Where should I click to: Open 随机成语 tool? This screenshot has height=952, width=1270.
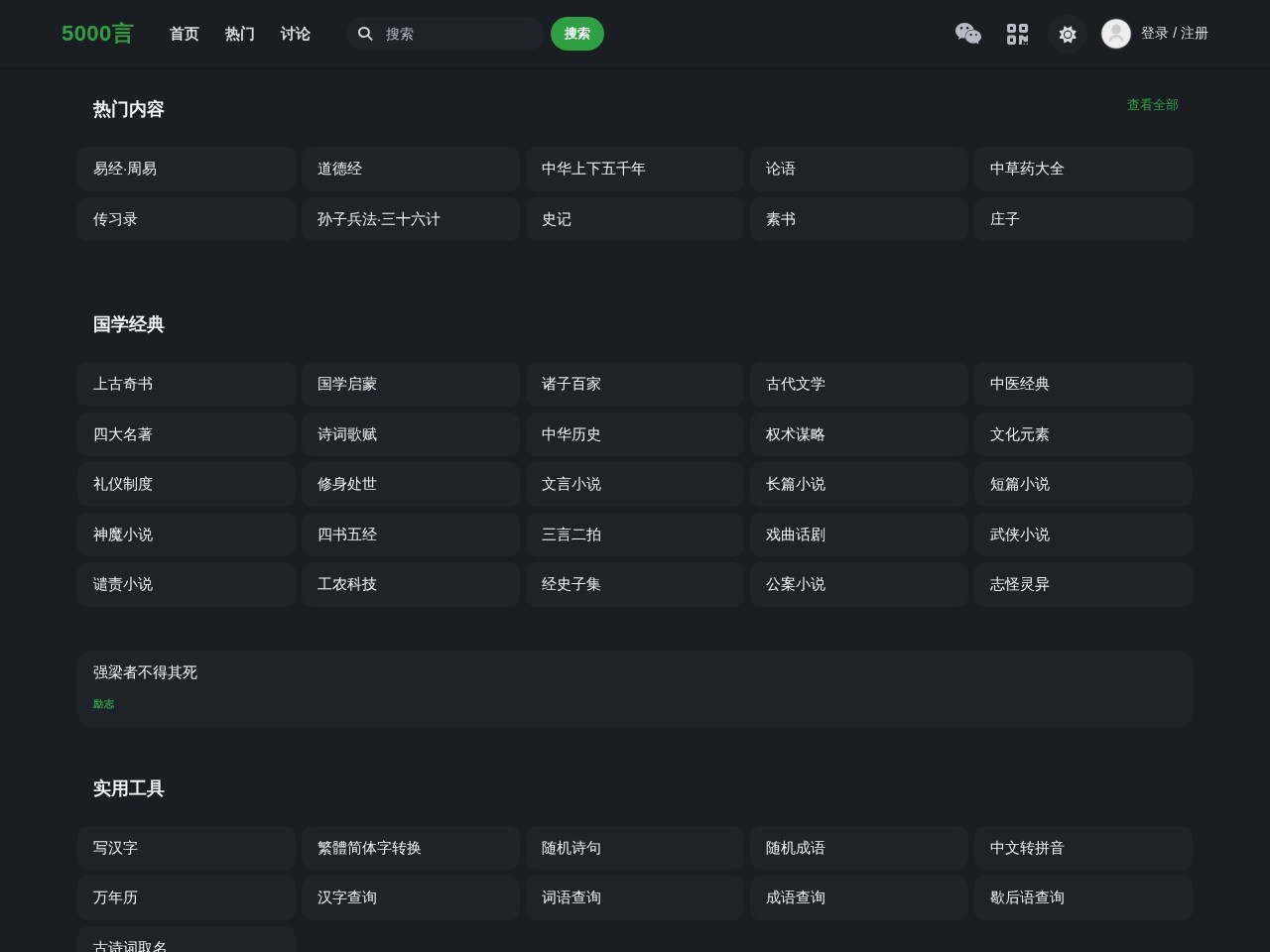pyautogui.click(x=859, y=848)
